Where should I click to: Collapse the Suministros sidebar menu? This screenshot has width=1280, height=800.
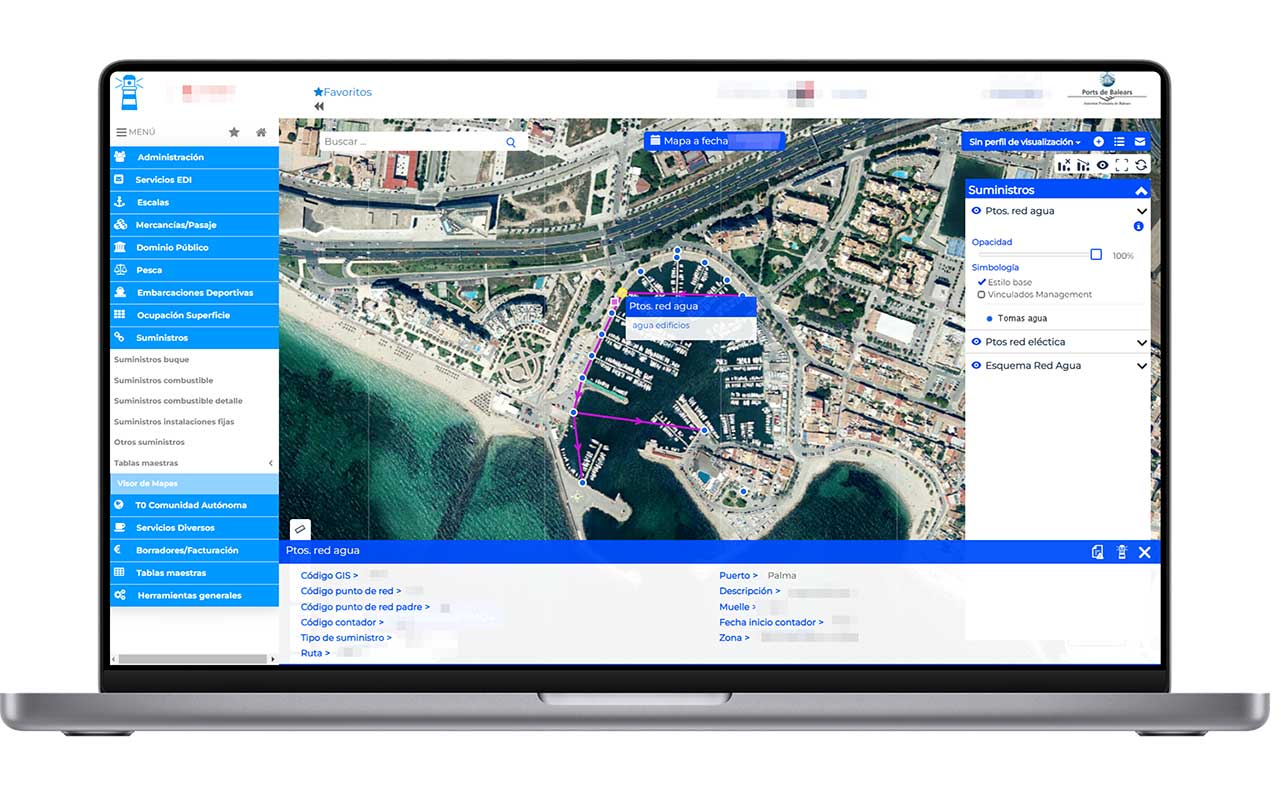coord(194,338)
